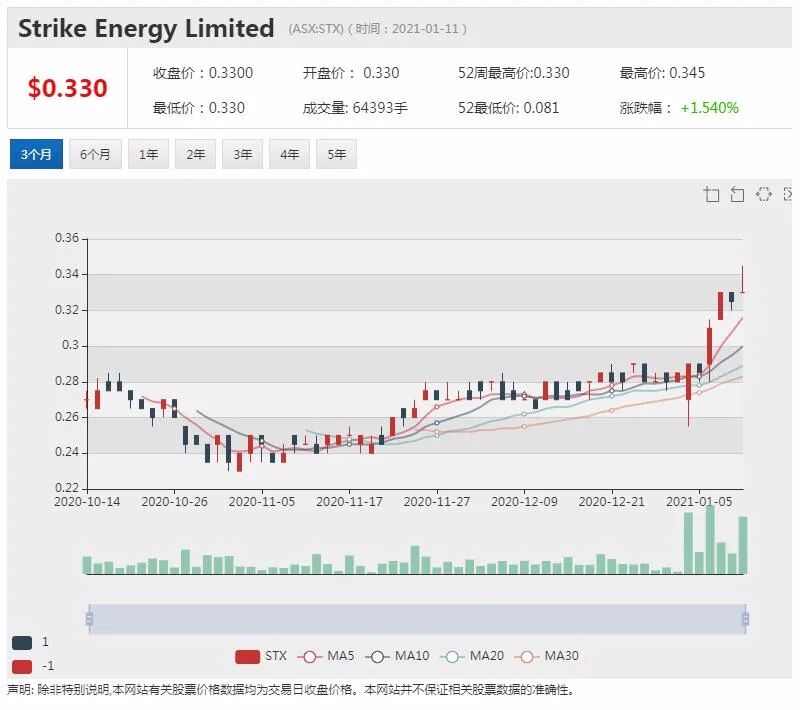
Task: Switch to the 6个月 range tab
Action: coord(95,154)
